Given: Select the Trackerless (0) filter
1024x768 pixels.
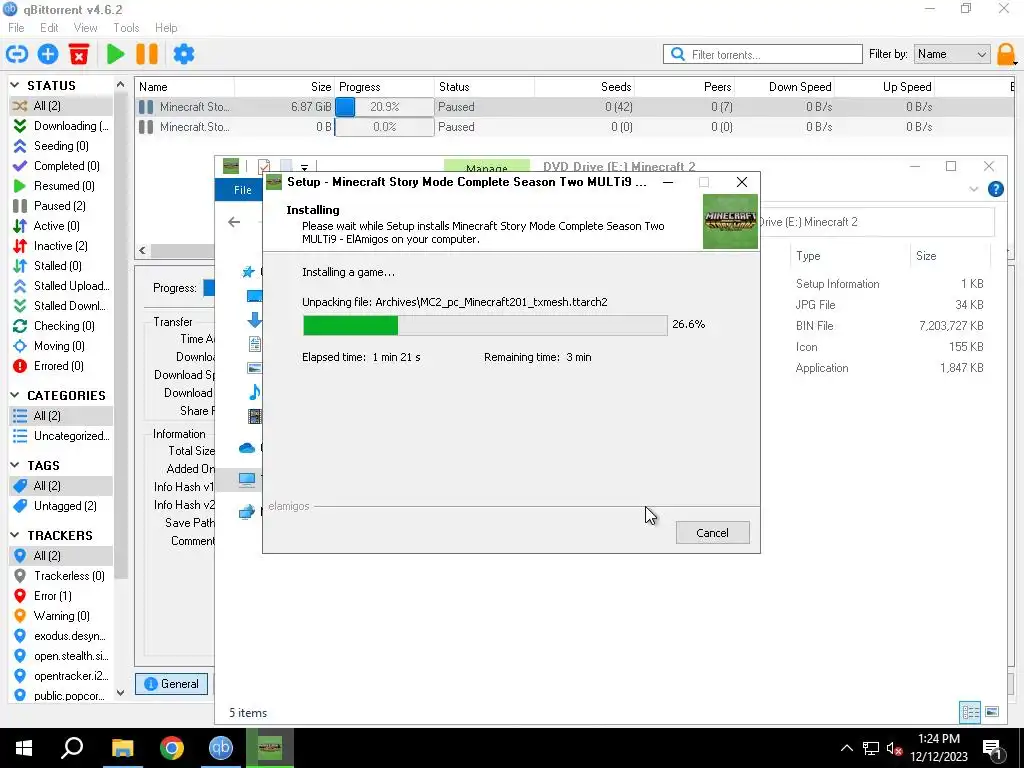Looking at the screenshot, I should (x=61, y=576).
